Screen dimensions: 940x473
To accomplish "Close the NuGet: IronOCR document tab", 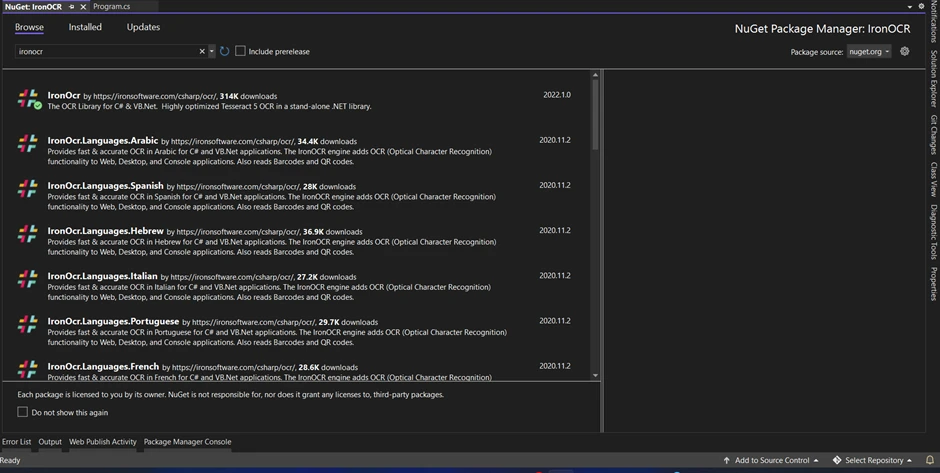I will (x=83, y=6).
